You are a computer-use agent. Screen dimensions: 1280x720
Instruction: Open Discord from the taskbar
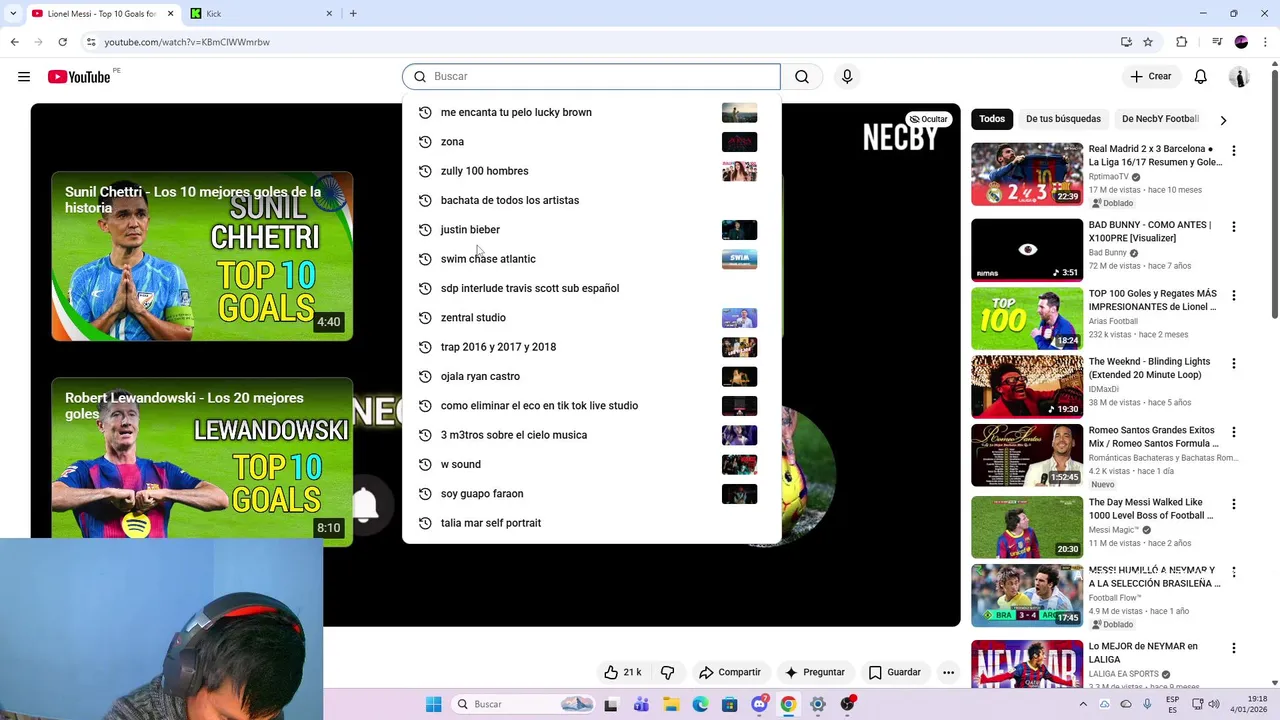(759, 704)
